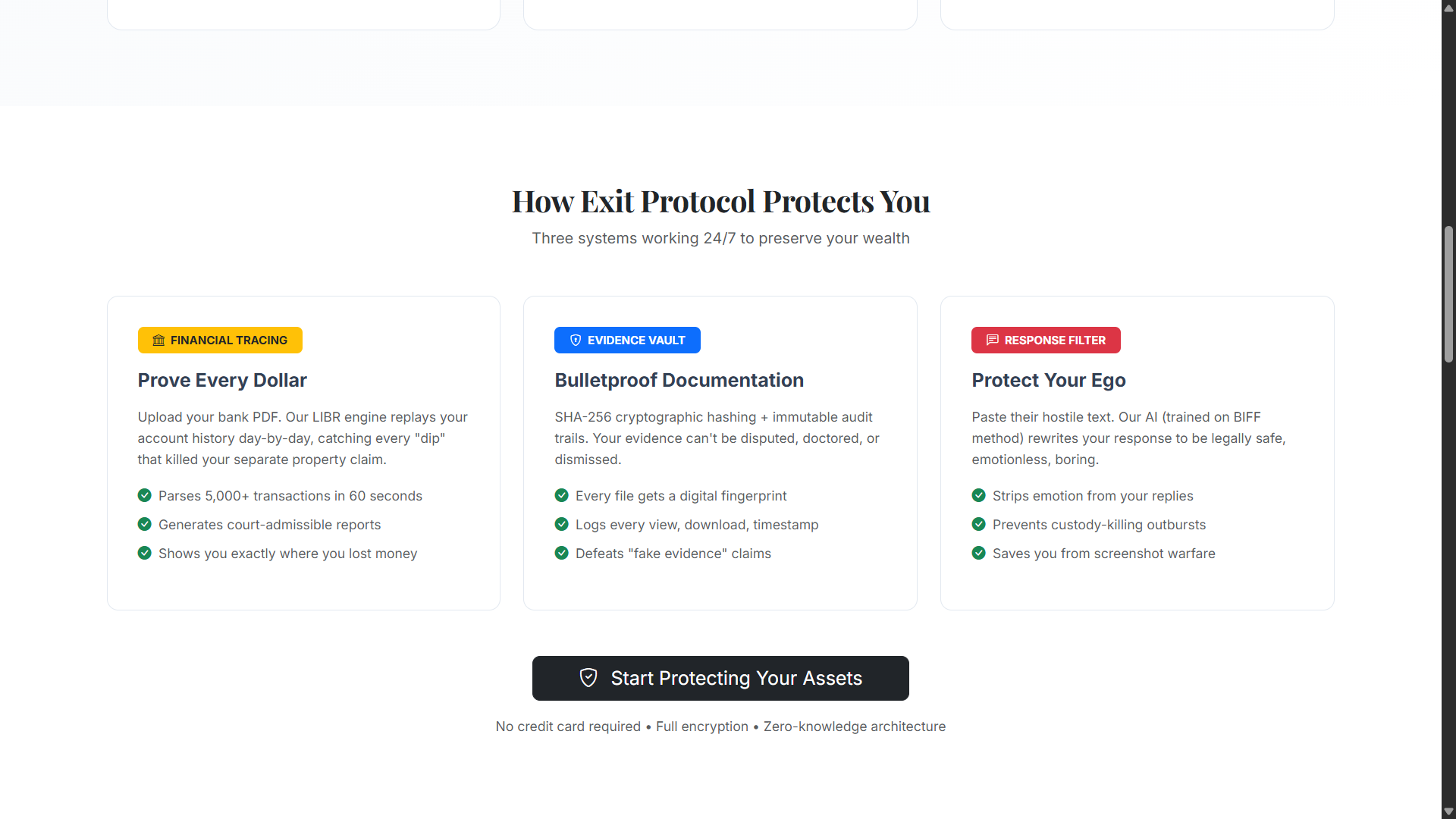Image resolution: width=1456 pixels, height=819 pixels.
Task: Click the 'Protect Your Ego' heading
Action: pos(1048,380)
